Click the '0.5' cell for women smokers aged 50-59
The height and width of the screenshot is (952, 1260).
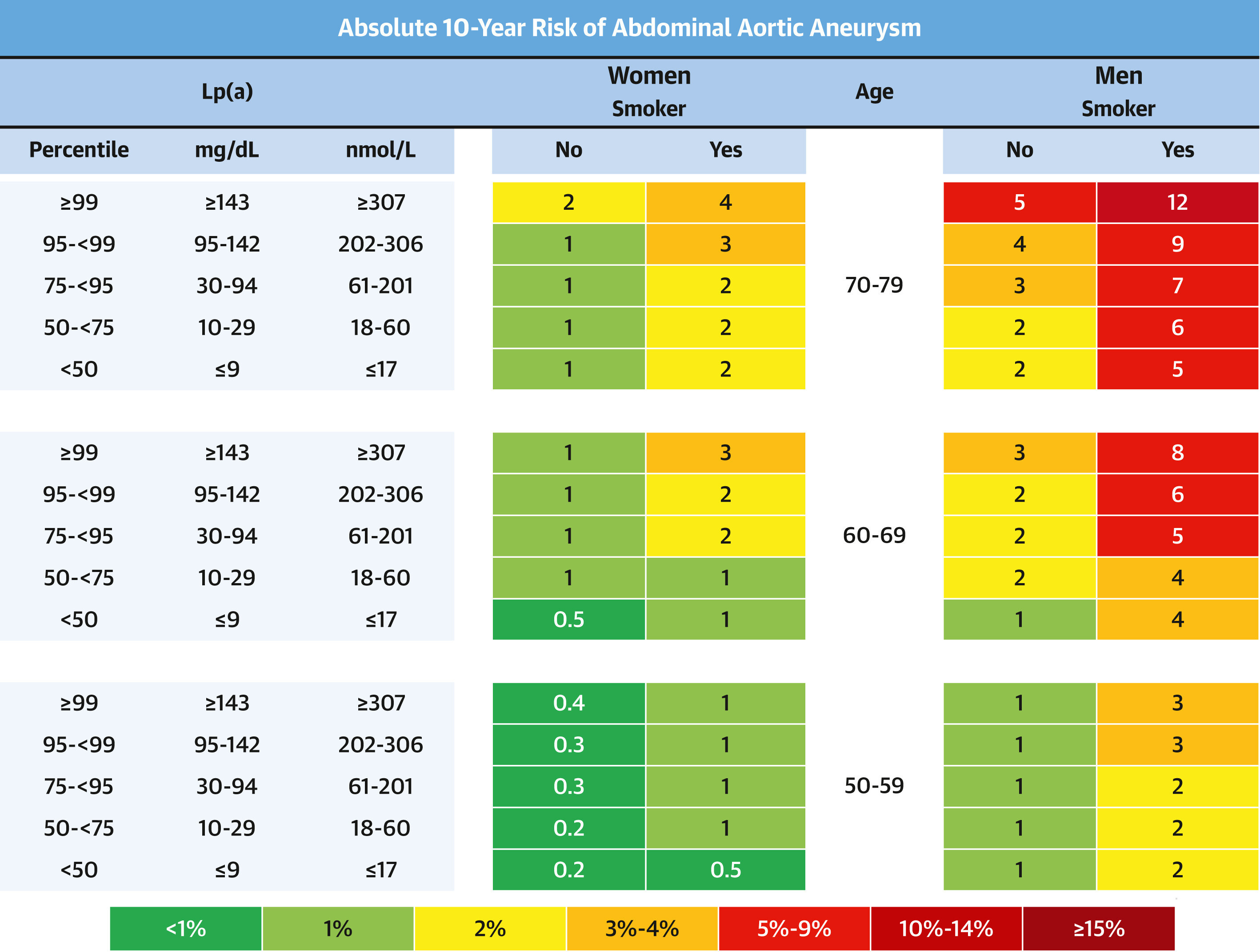pyautogui.click(x=726, y=870)
